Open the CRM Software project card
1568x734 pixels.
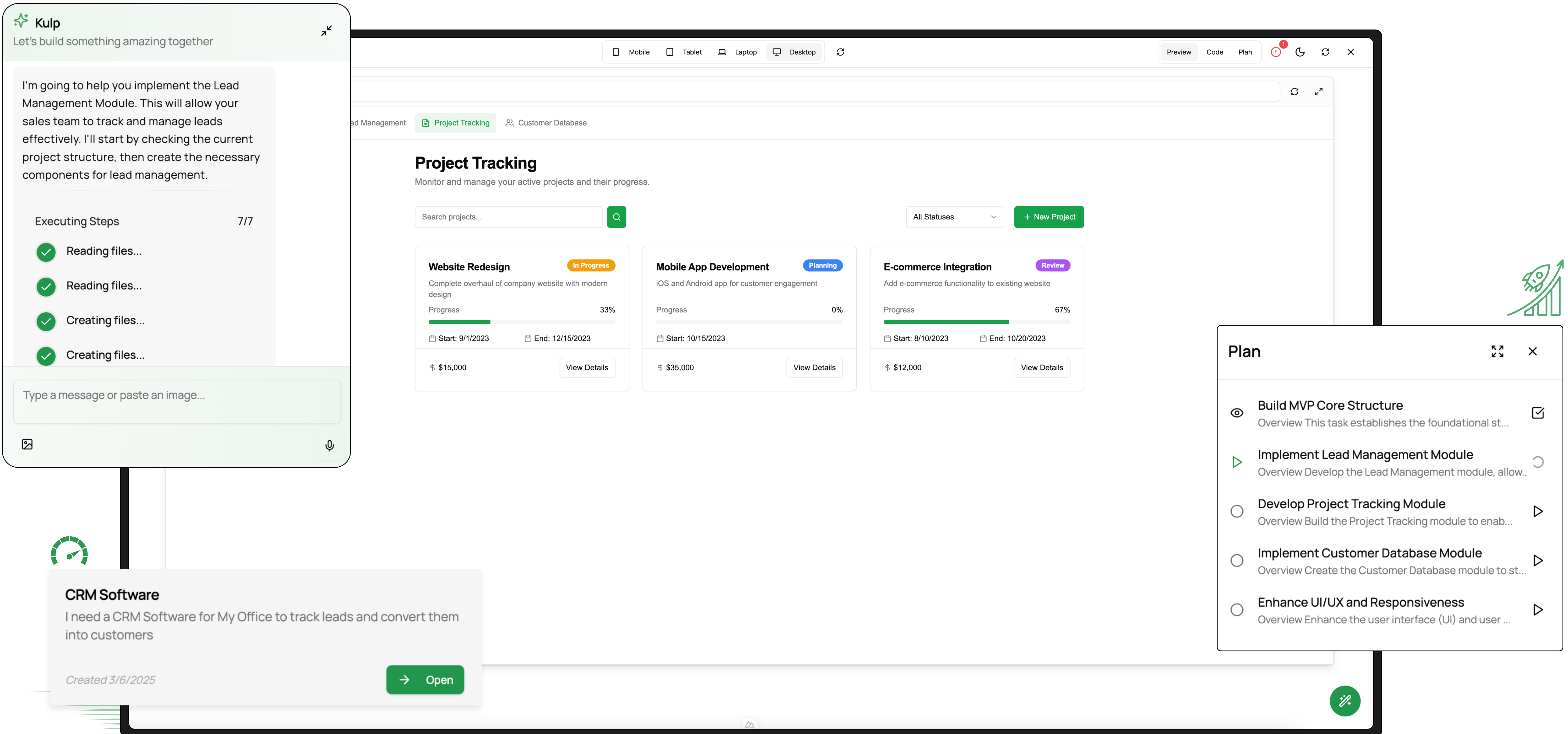pos(425,680)
